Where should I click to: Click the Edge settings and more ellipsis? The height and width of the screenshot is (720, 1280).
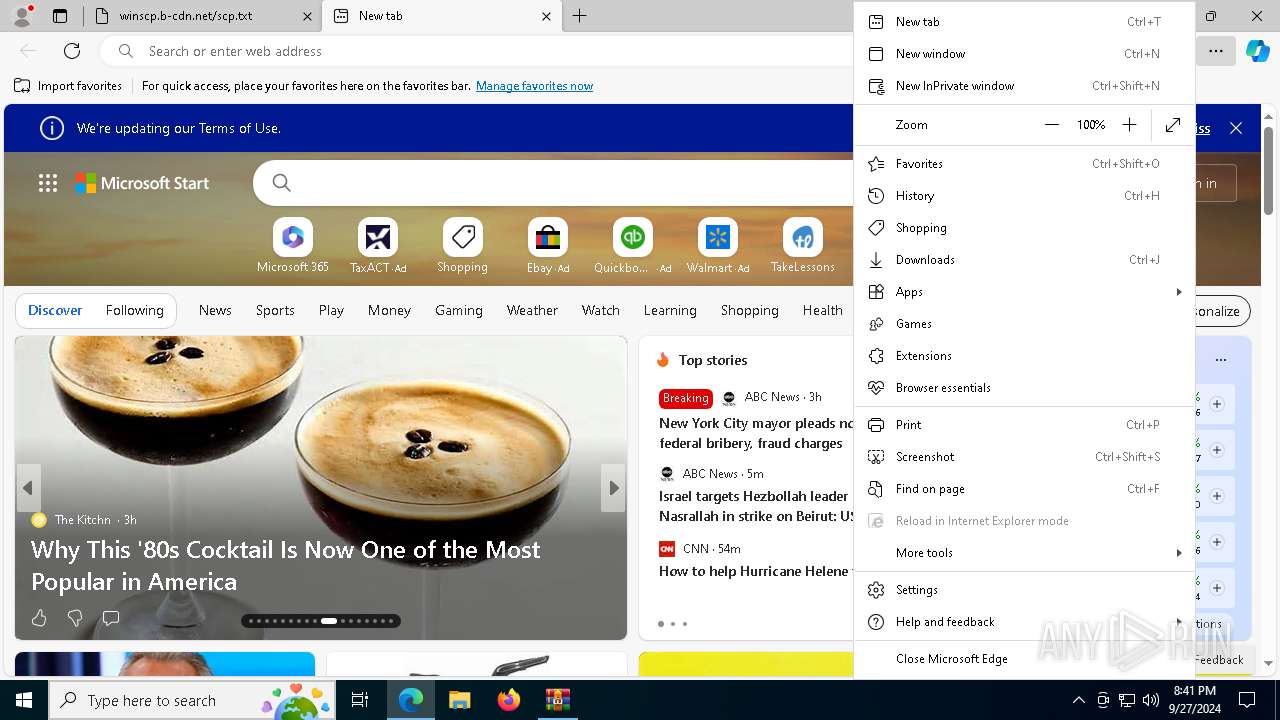[x=1215, y=51]
